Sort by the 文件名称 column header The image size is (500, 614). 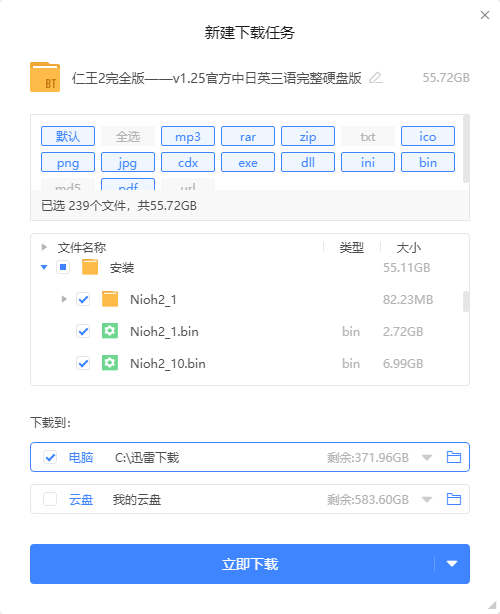82,247
